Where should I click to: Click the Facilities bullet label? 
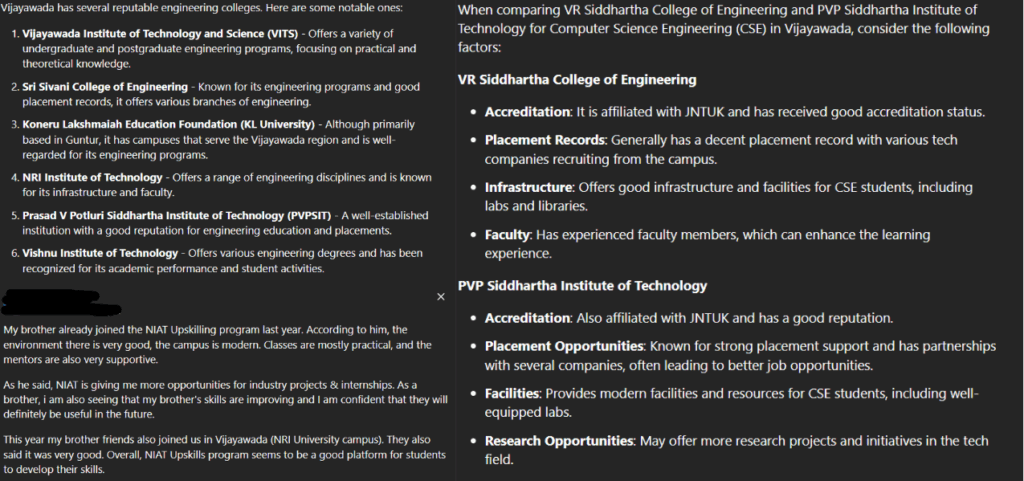[x=516, y=393]
